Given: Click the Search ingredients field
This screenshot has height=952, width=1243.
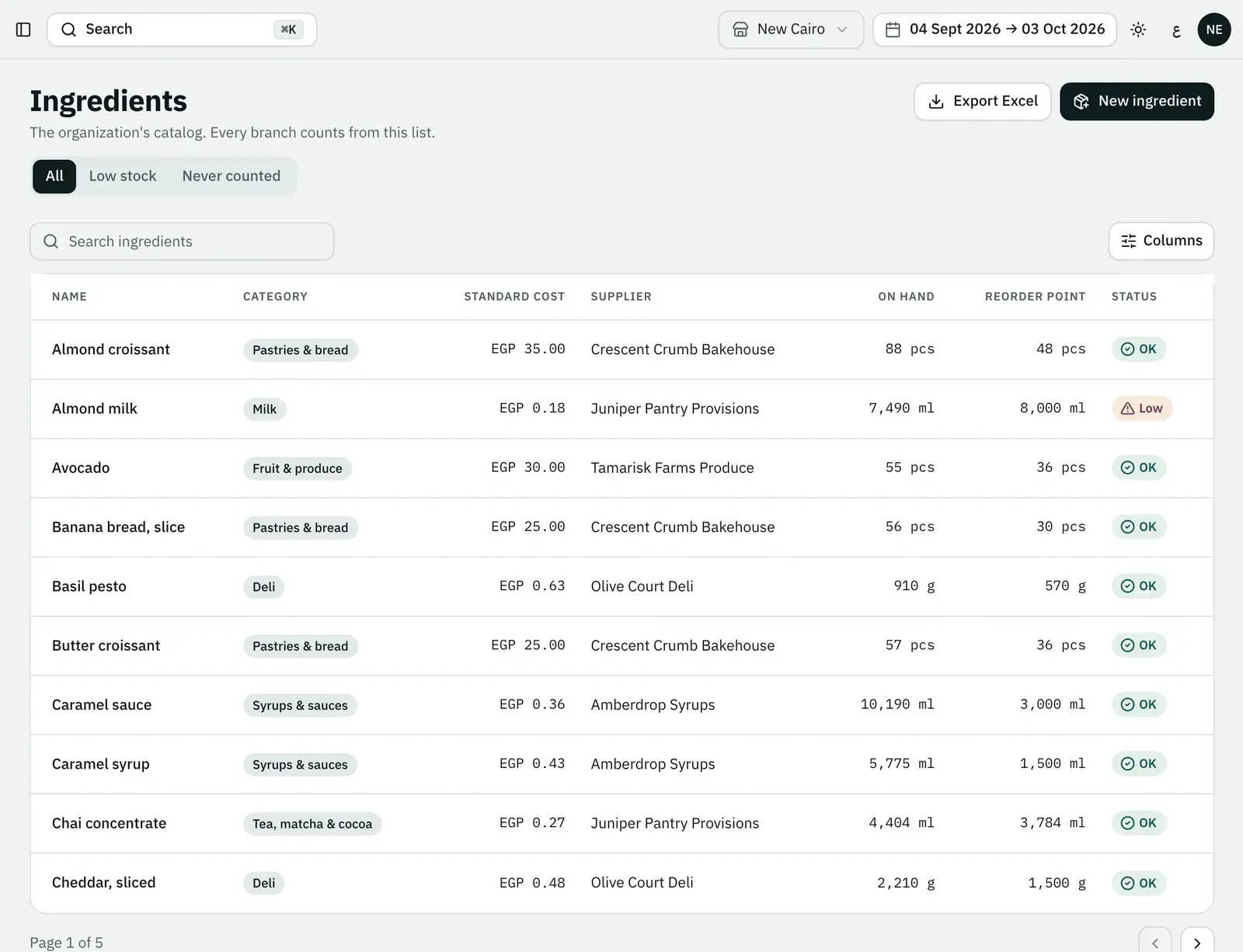Looking at the screenshot, I should pos(182,241).
